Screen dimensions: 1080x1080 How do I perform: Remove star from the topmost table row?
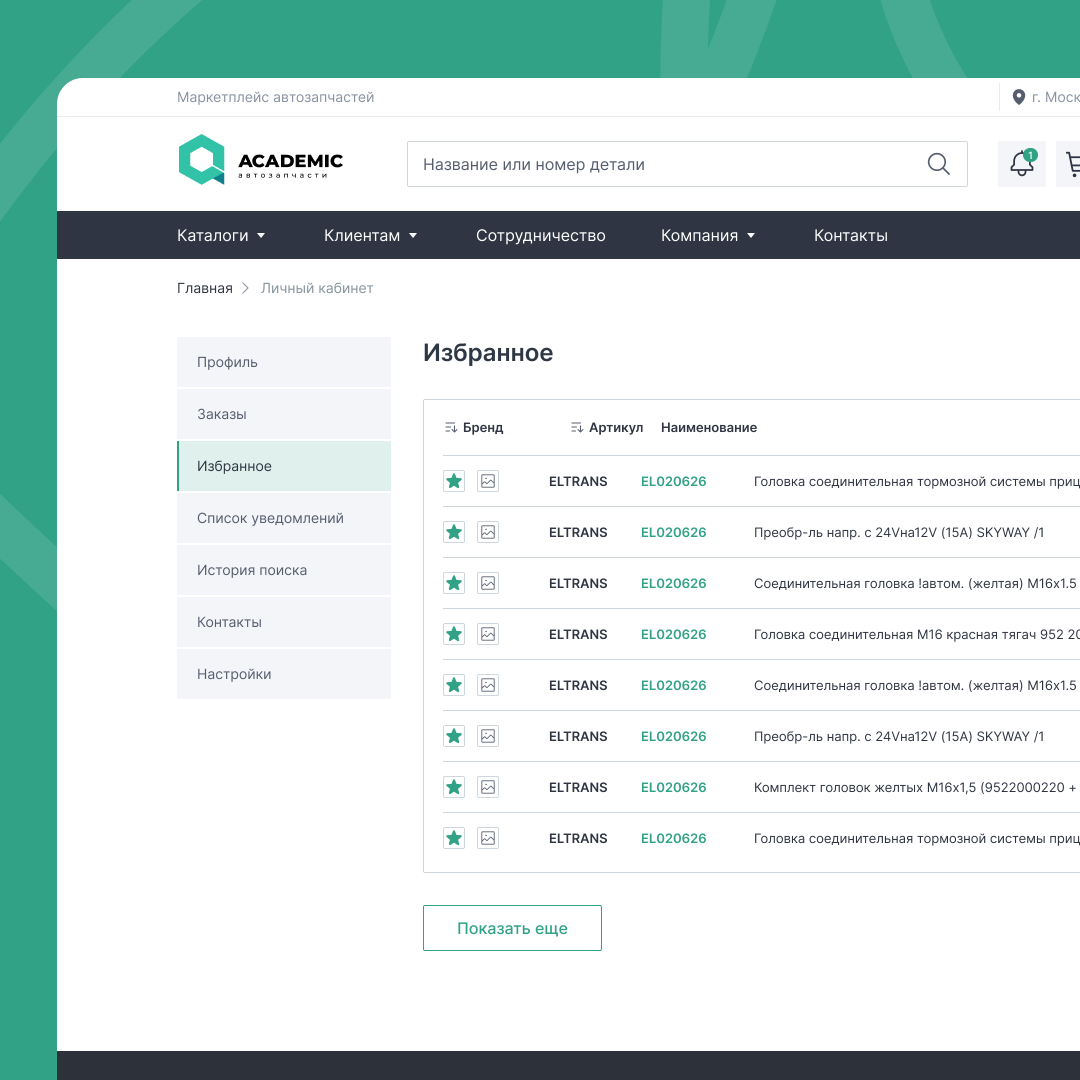click(x=454, y=481)
